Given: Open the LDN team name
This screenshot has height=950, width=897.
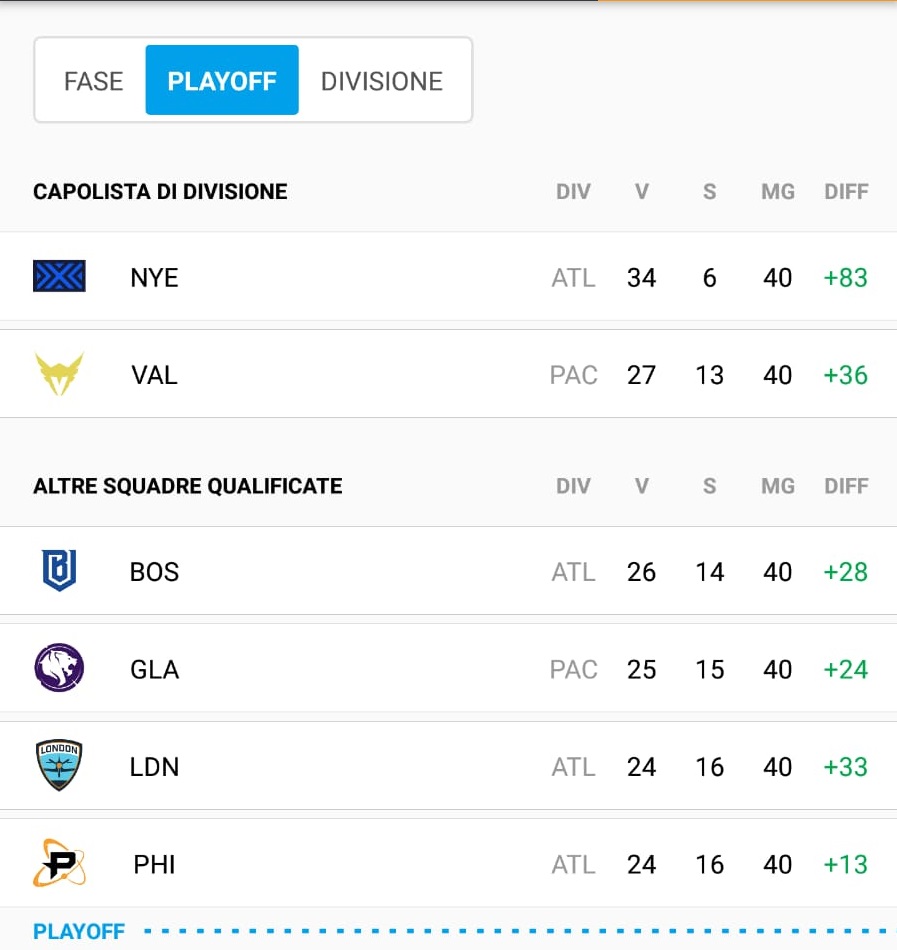Looking at the screenshot, I should [x=154, y=767].
